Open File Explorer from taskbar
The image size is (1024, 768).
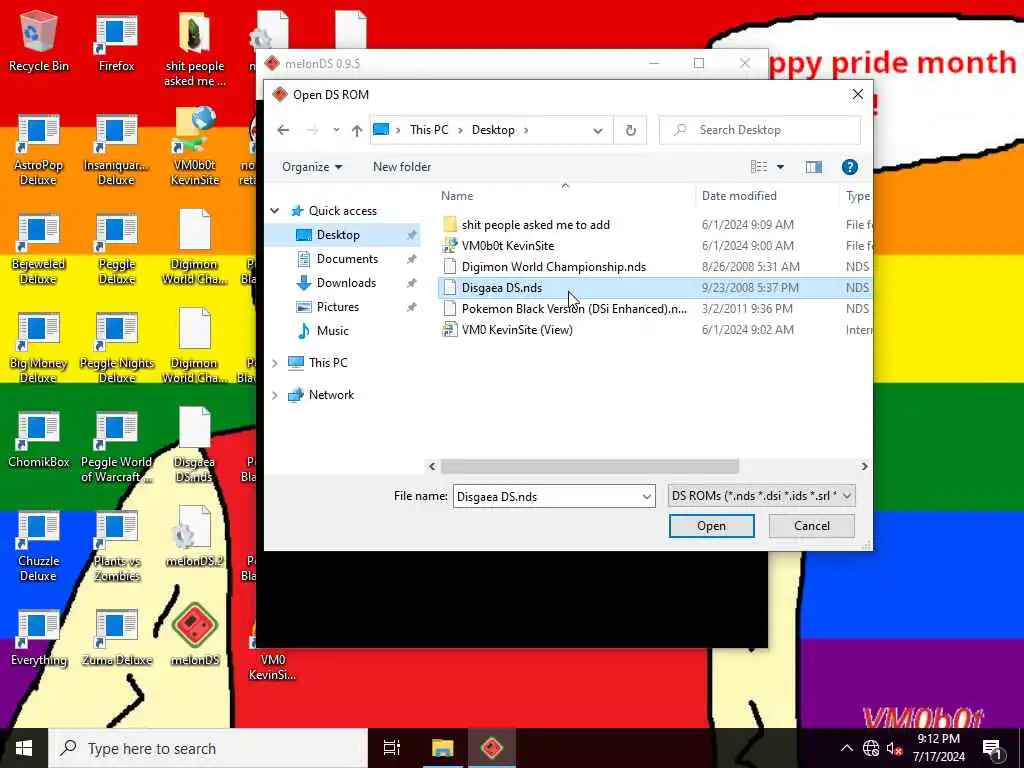tap(442, 748)
